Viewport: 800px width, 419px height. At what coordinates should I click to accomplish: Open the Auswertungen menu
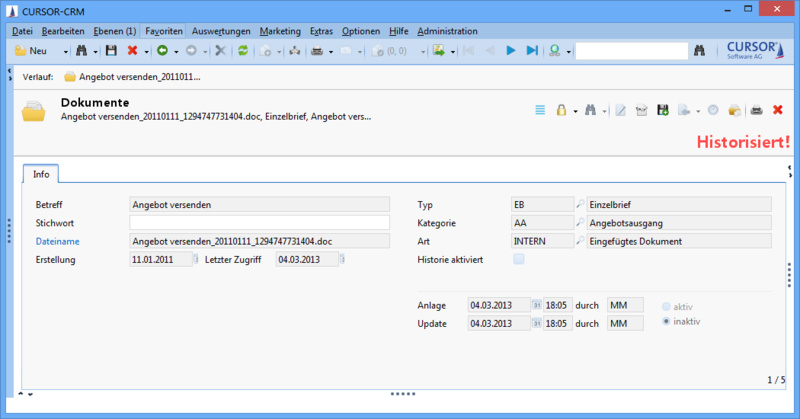(221, 31)
